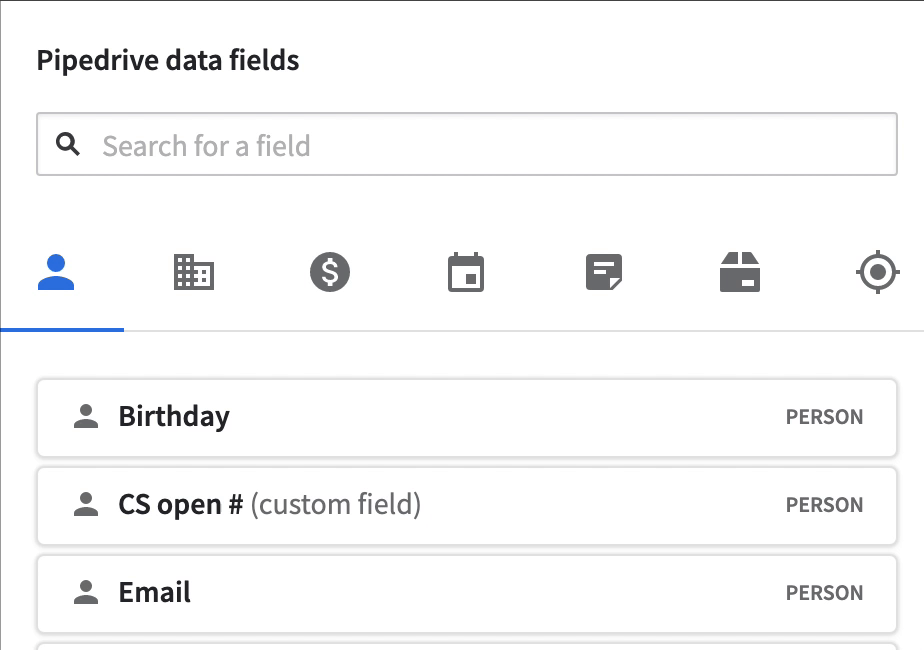Select the Lead target icon tab
Screen dimensions: 924x650
pyautogui.click(x=877, y=272)
